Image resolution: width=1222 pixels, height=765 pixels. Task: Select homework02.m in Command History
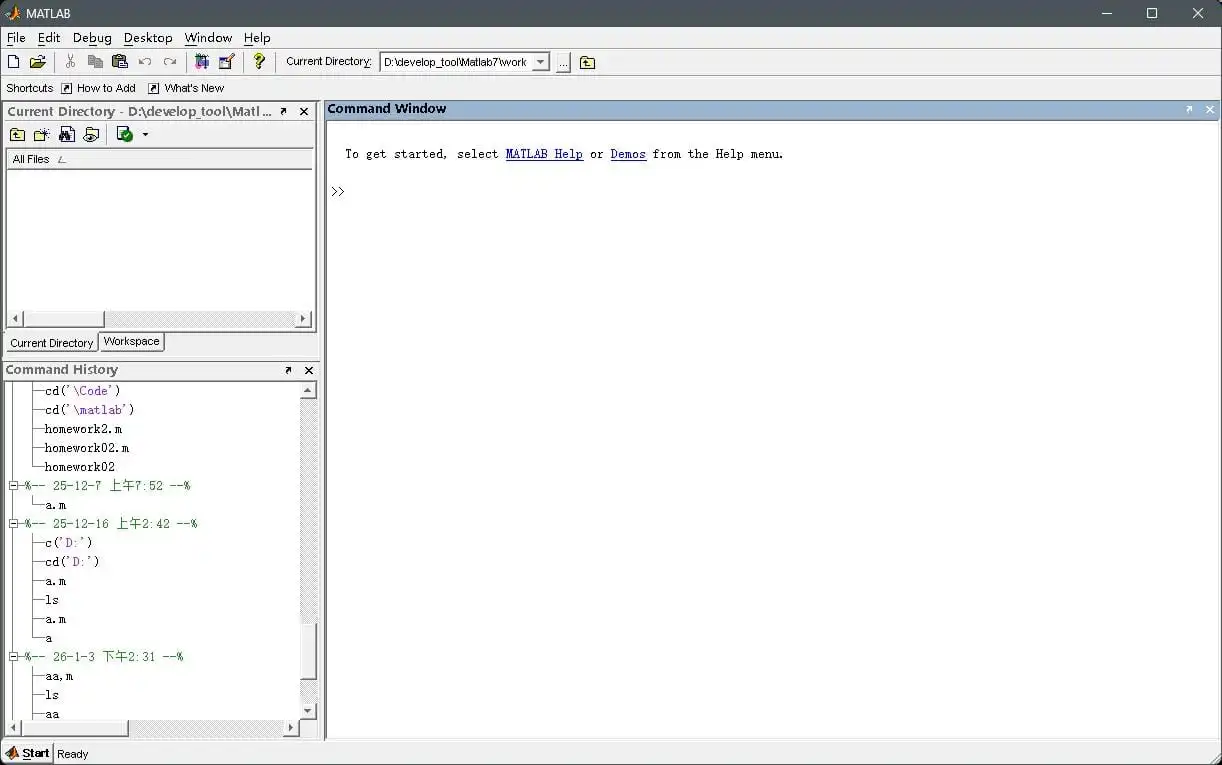87,448
